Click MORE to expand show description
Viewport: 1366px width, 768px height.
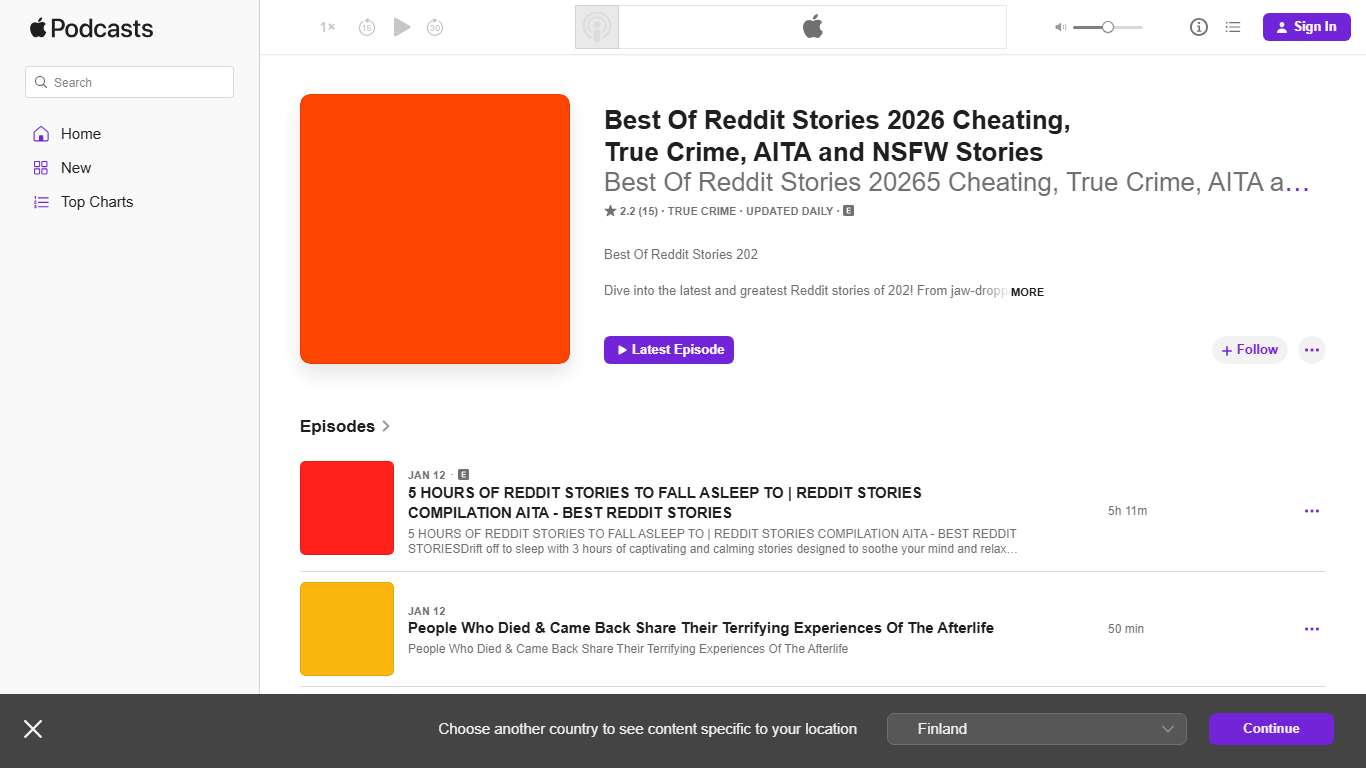[x=1027, y=292]
